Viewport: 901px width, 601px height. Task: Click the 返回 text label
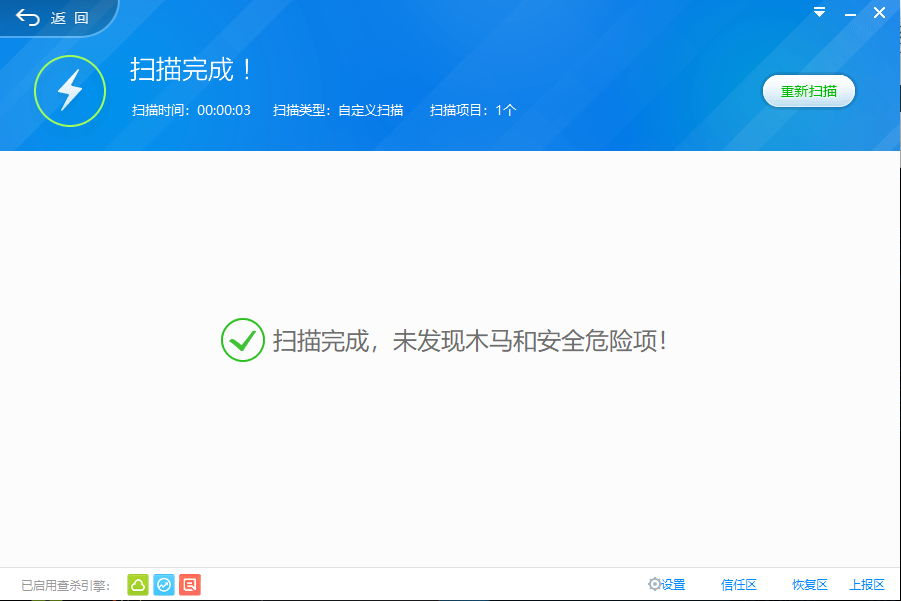(x=70, y=18)
